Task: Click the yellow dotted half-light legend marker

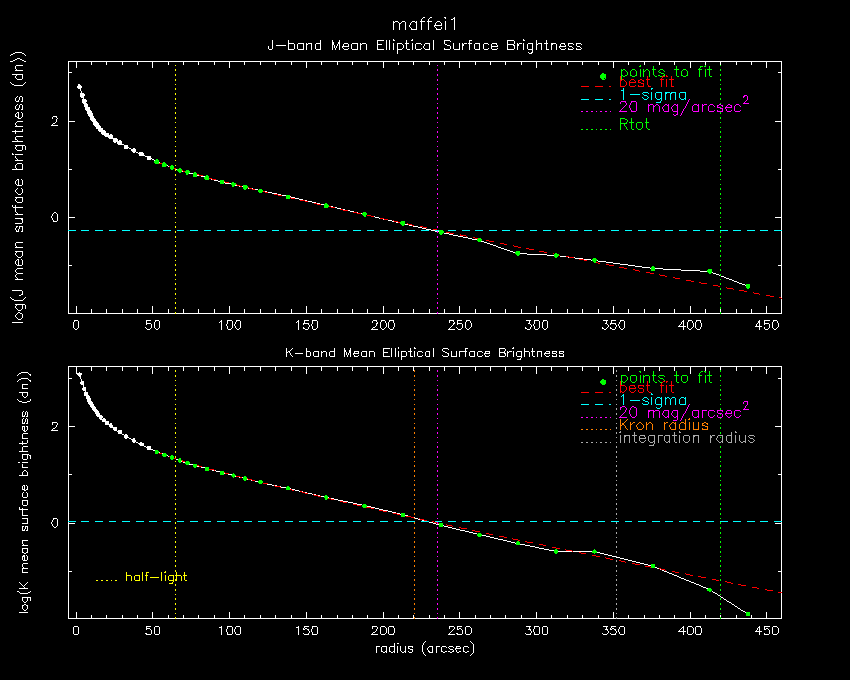Action: [x=106, y=578]
